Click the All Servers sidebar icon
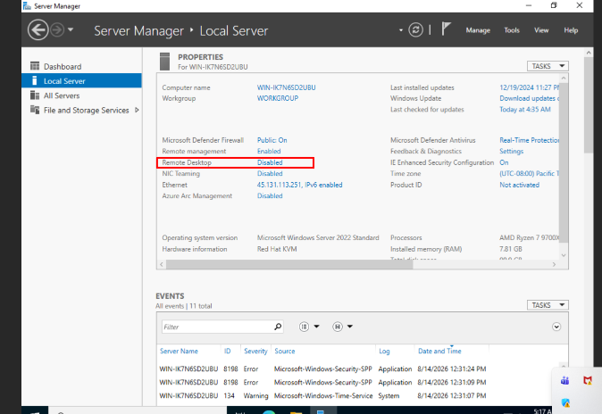Screen dimensions: 602x414 [x=35, y=95]
